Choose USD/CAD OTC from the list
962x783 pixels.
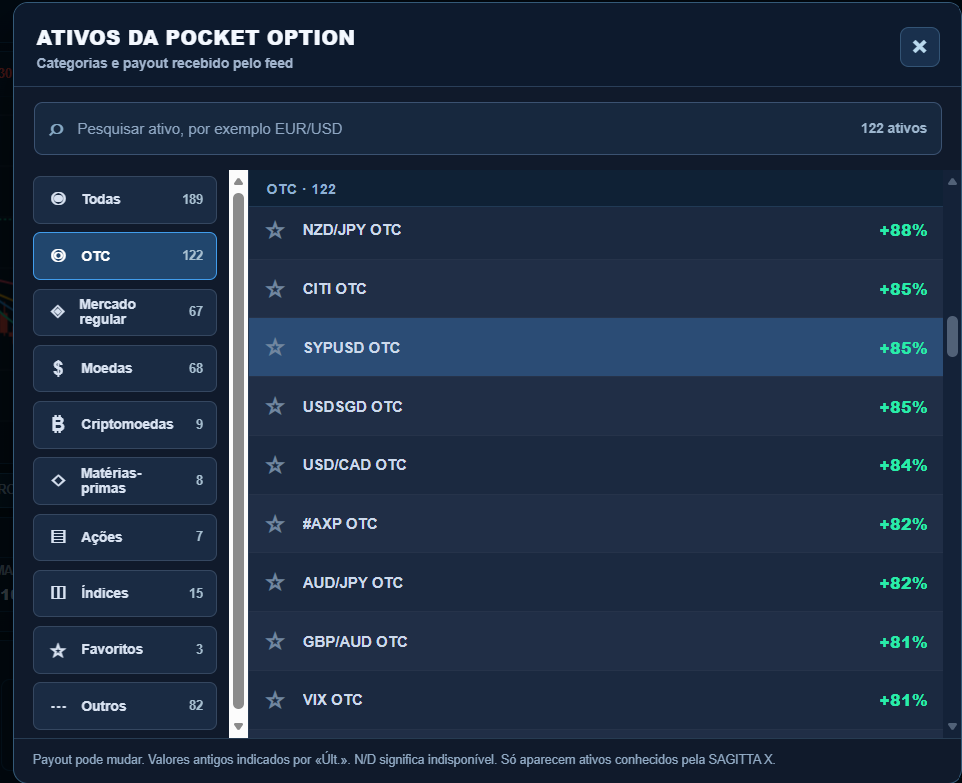pyautogui.click(x=595, y=465)
